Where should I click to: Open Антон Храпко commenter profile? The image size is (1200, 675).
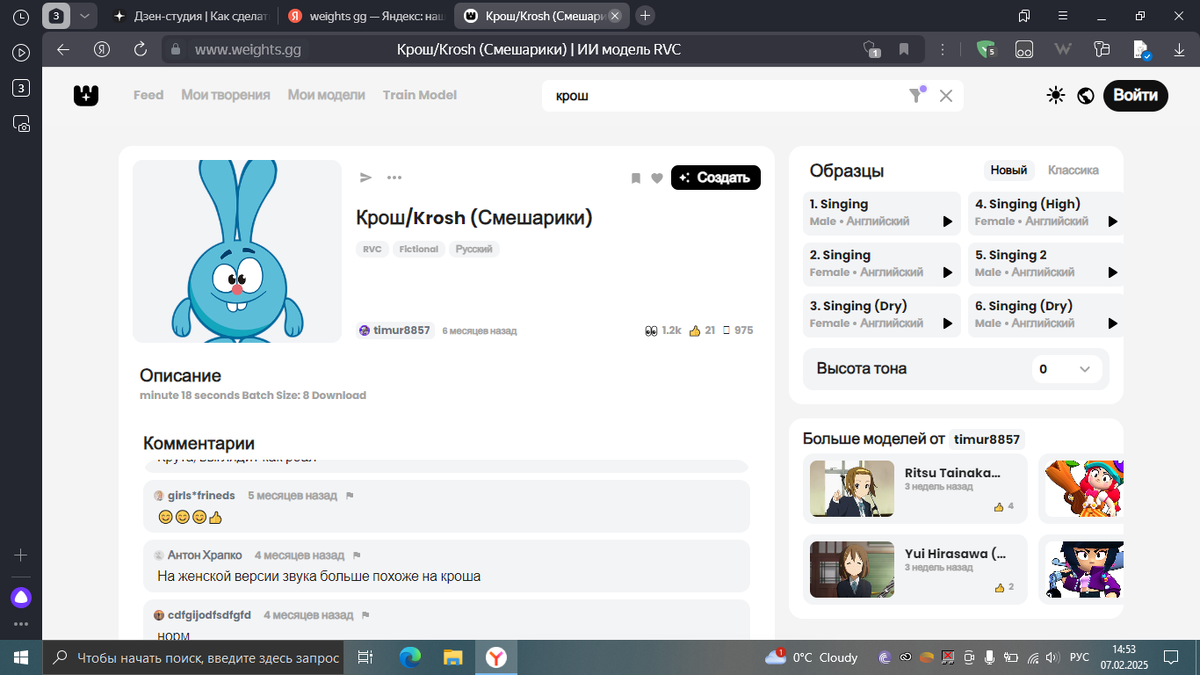tap(204, 555)
